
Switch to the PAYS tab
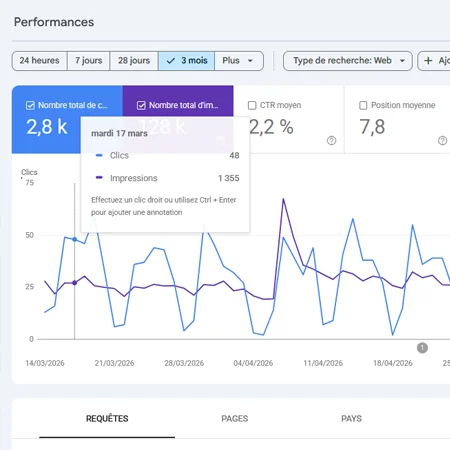coord(351,419)
